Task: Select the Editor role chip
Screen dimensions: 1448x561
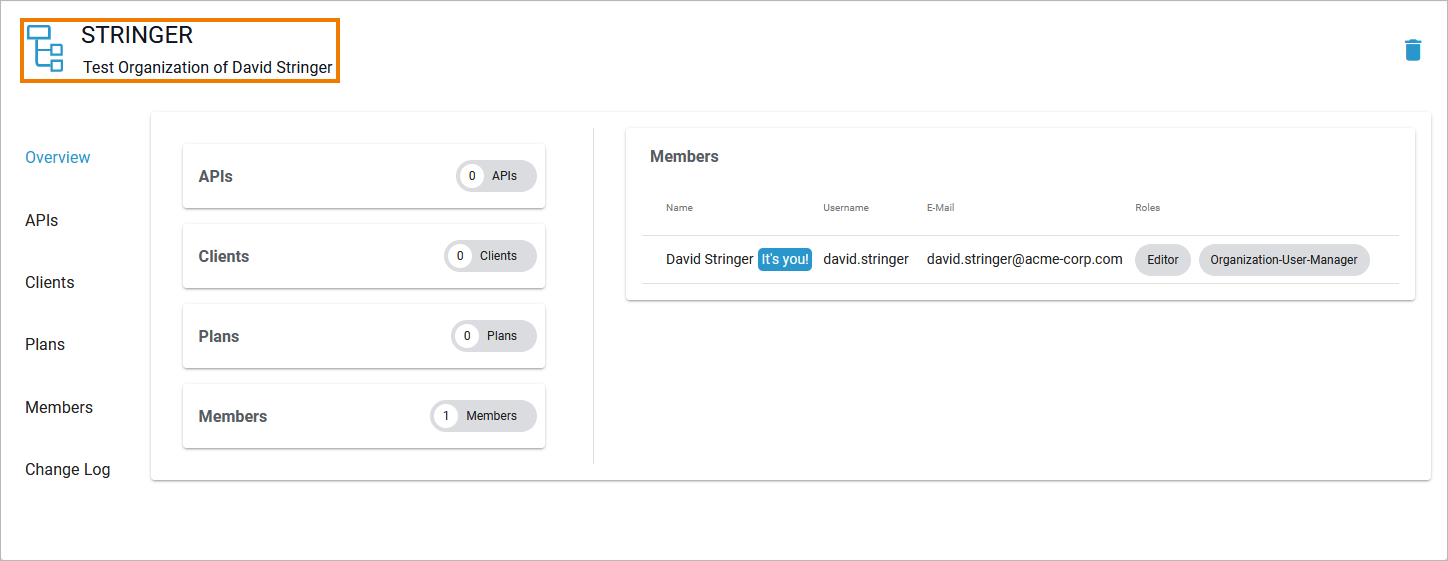Action: pyautogui.click(x=1162, y=260)
